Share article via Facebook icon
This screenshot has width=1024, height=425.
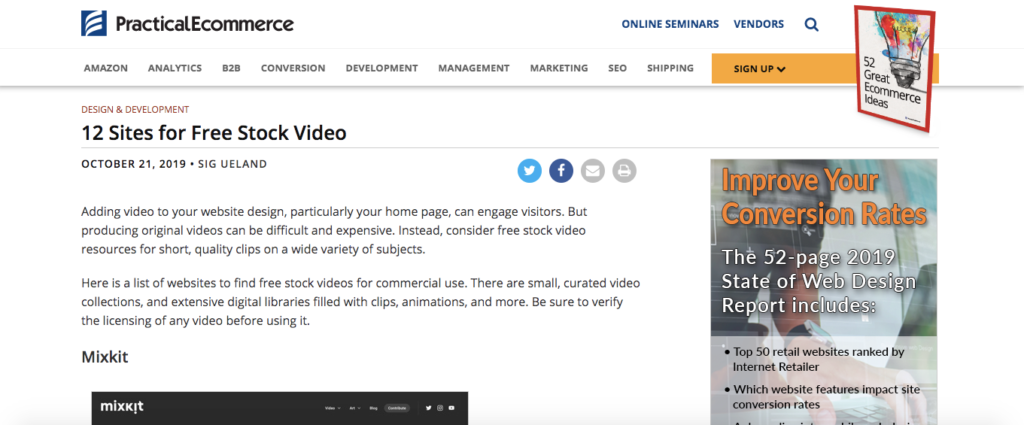tap(561, 171)
